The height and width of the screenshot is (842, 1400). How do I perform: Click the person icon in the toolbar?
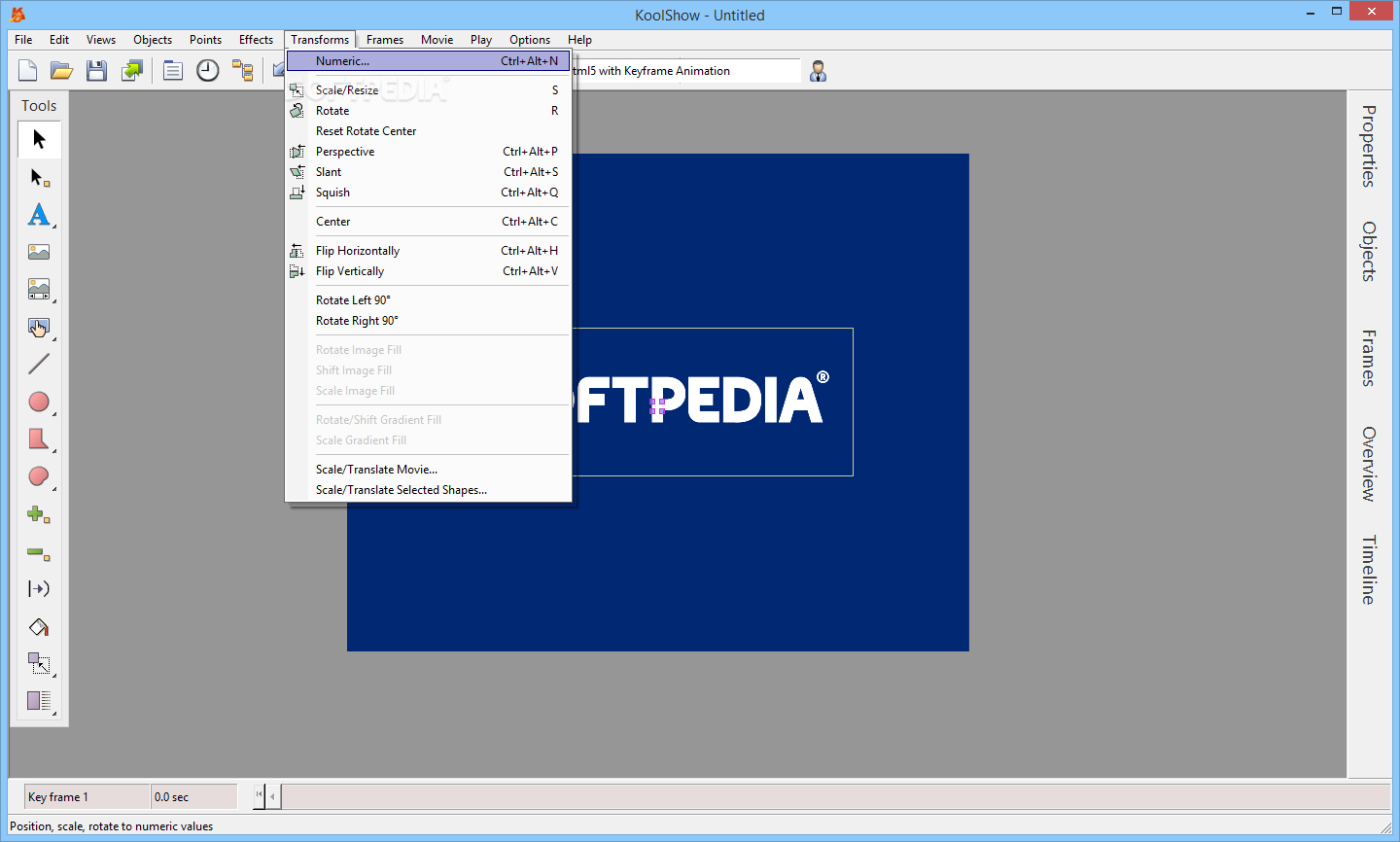coord(819,71)
